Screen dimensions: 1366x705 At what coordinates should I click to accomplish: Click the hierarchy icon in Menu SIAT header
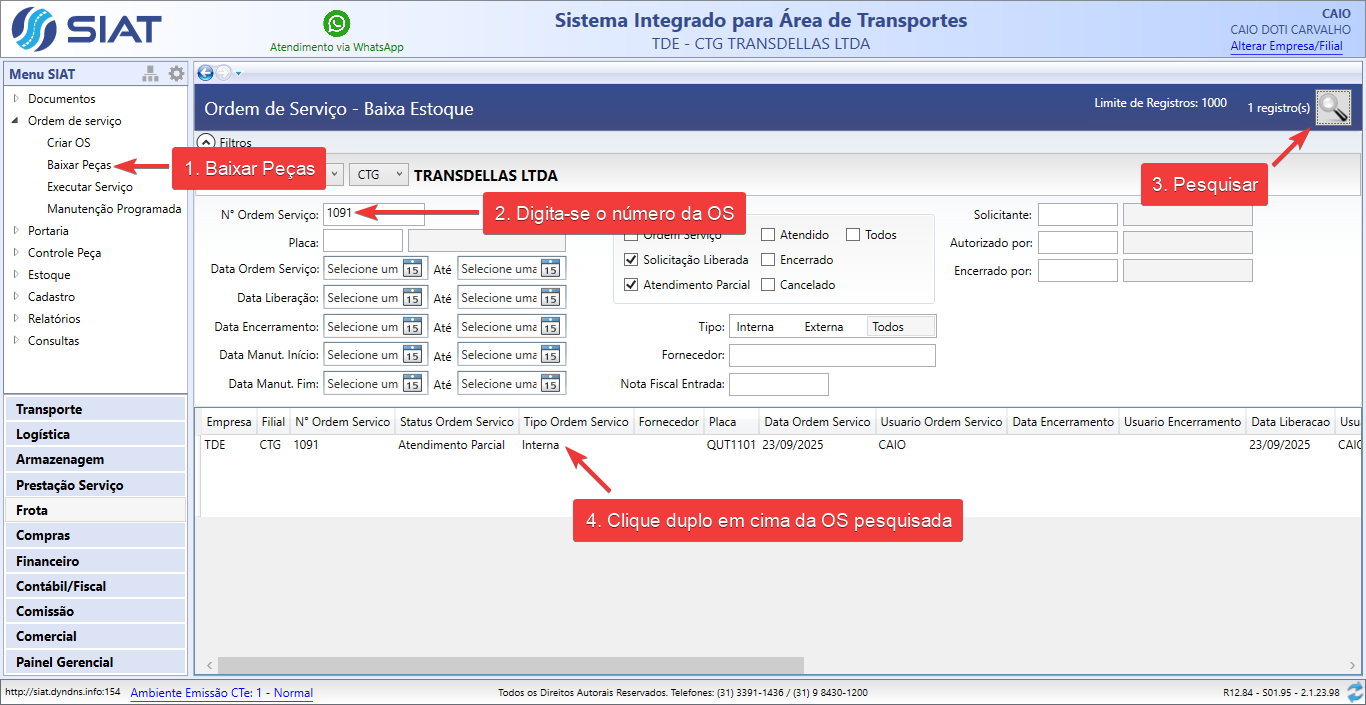(151, 74)
